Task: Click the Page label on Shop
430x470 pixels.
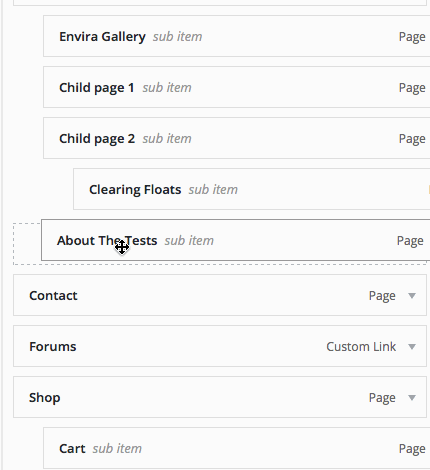Action: 382,398
